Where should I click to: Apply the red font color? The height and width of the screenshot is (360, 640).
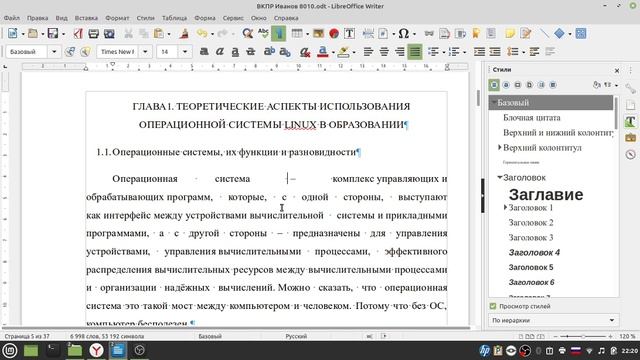(322, 52)
